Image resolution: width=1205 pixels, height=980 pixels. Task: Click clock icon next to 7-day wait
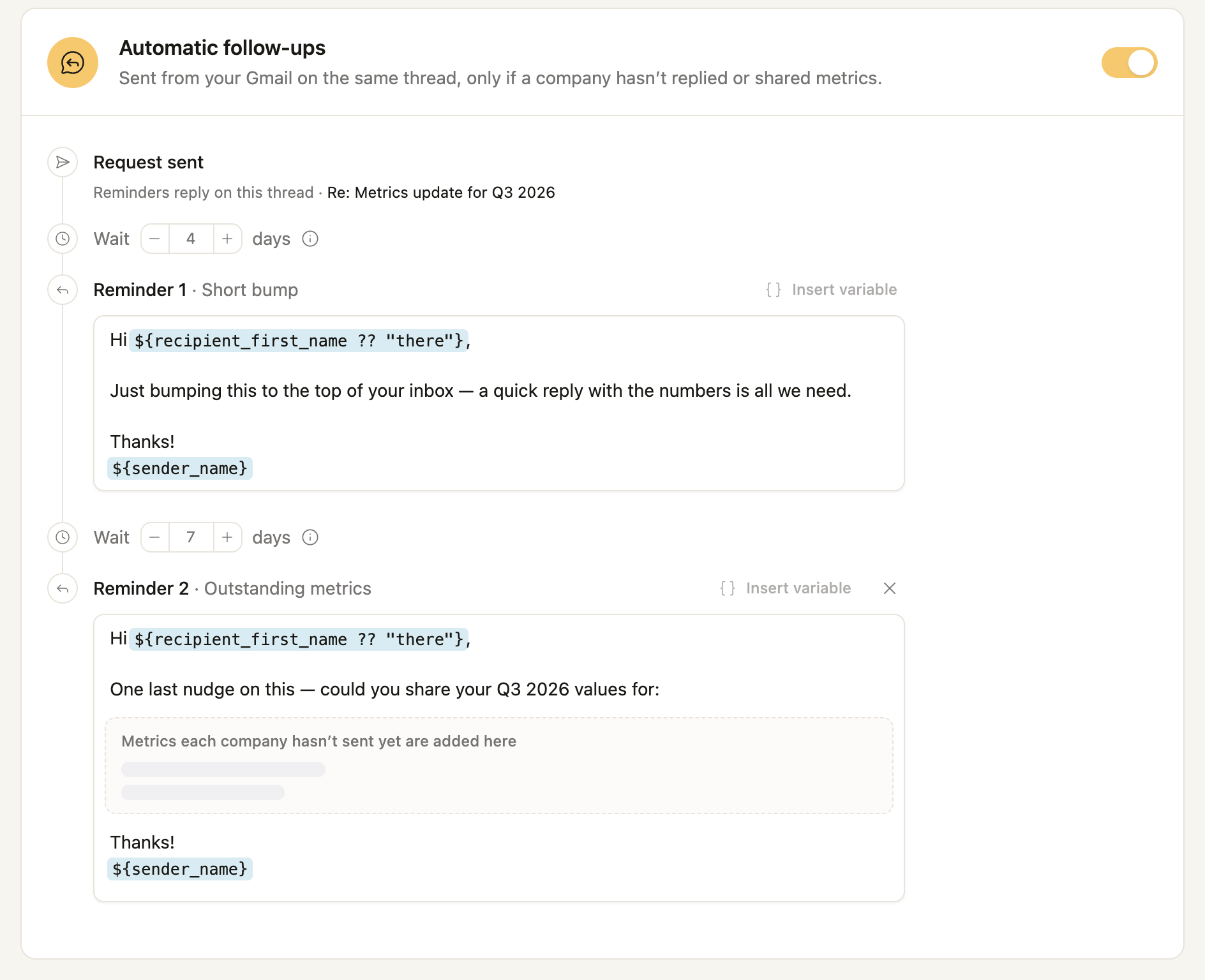click(63, 537)
